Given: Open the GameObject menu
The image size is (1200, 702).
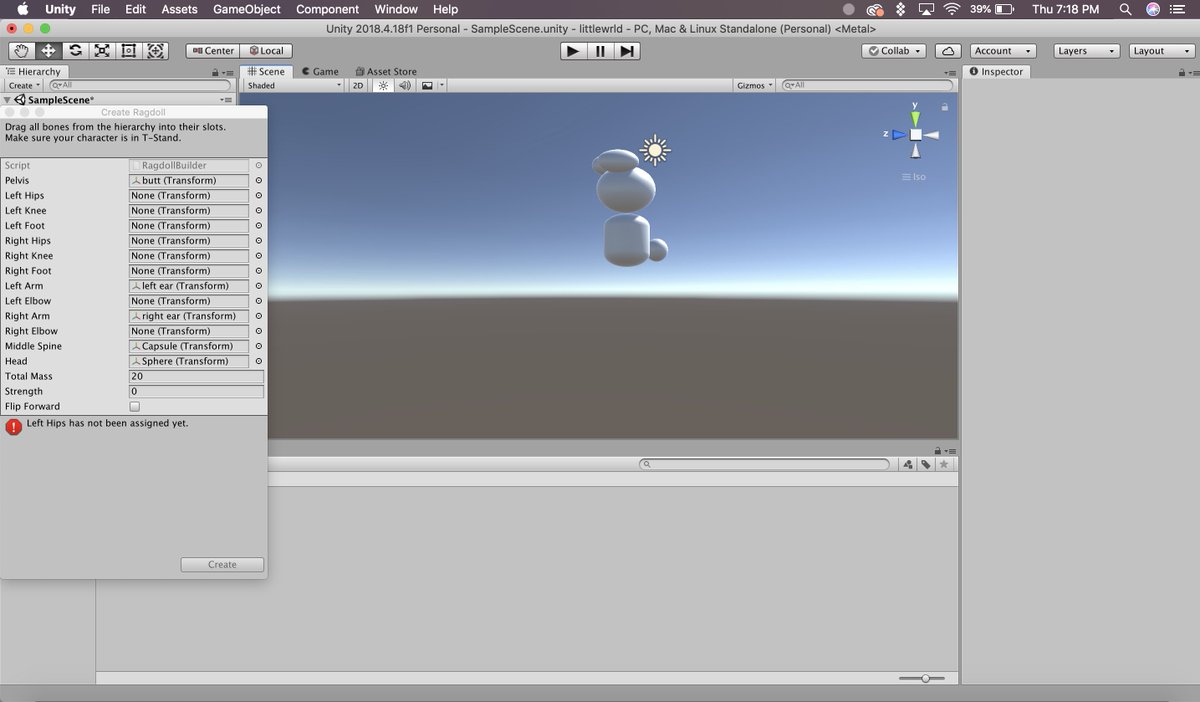Looking at the screenshot, I should pos(246,9).
